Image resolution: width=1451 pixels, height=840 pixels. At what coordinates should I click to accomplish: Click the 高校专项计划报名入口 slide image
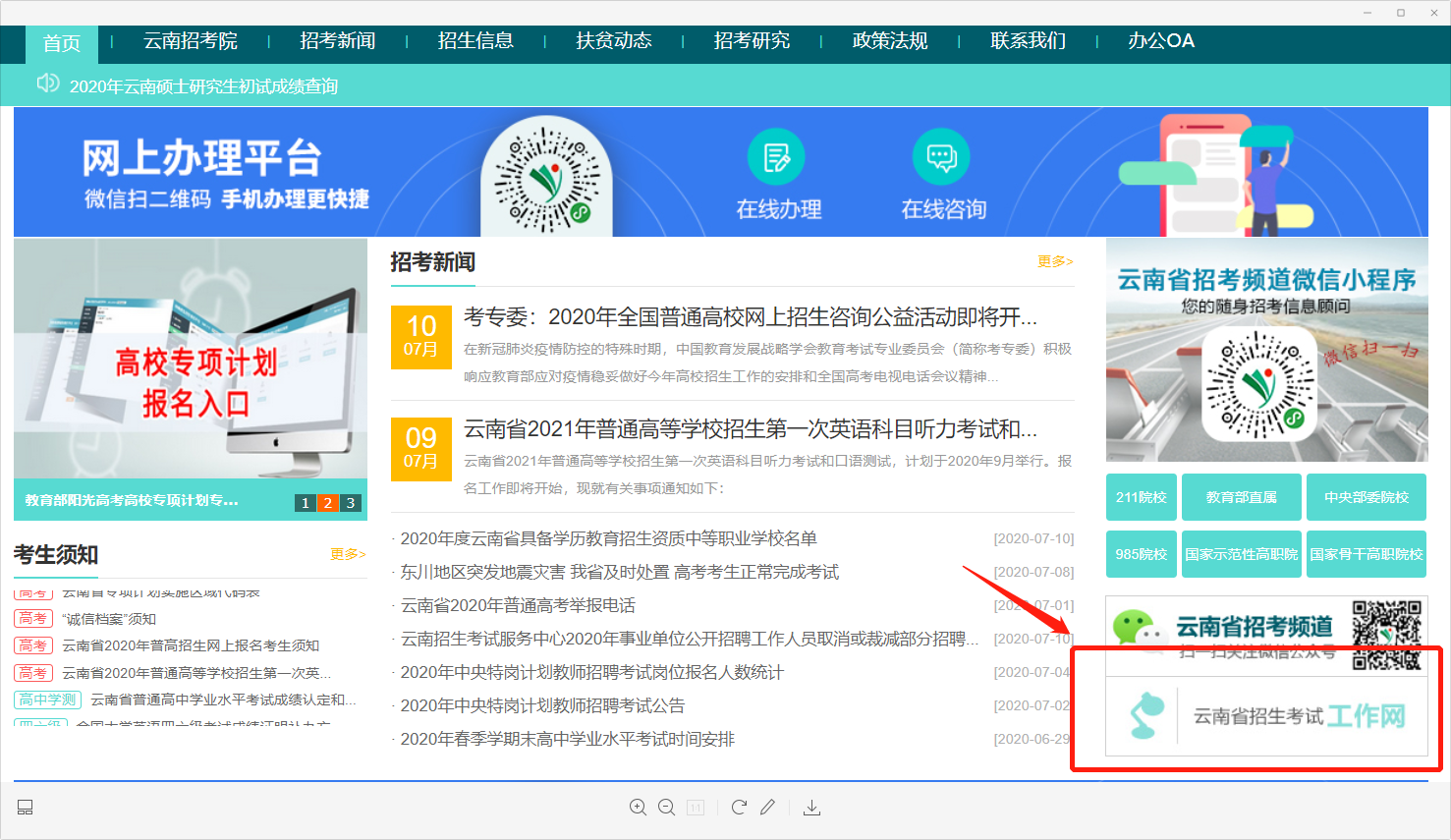coord(191,360)
